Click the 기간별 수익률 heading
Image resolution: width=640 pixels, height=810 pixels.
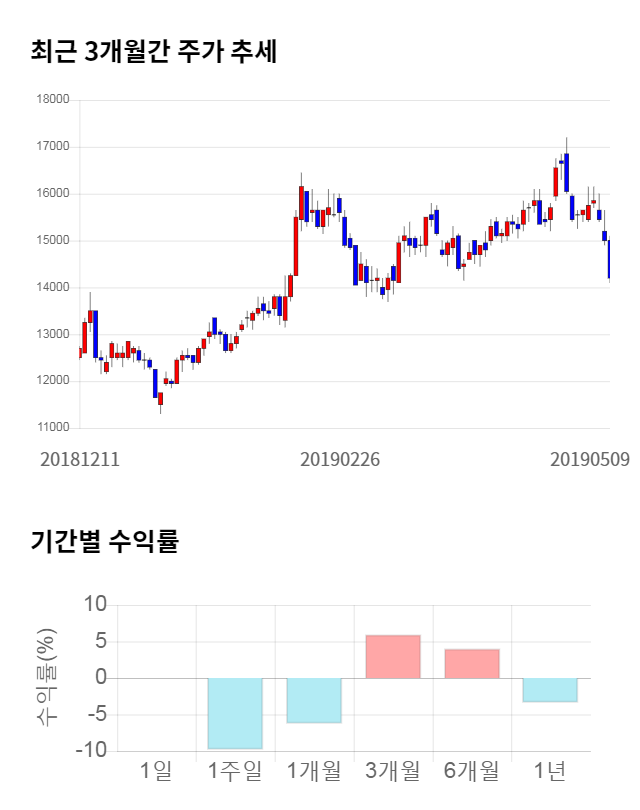point(104,542)
